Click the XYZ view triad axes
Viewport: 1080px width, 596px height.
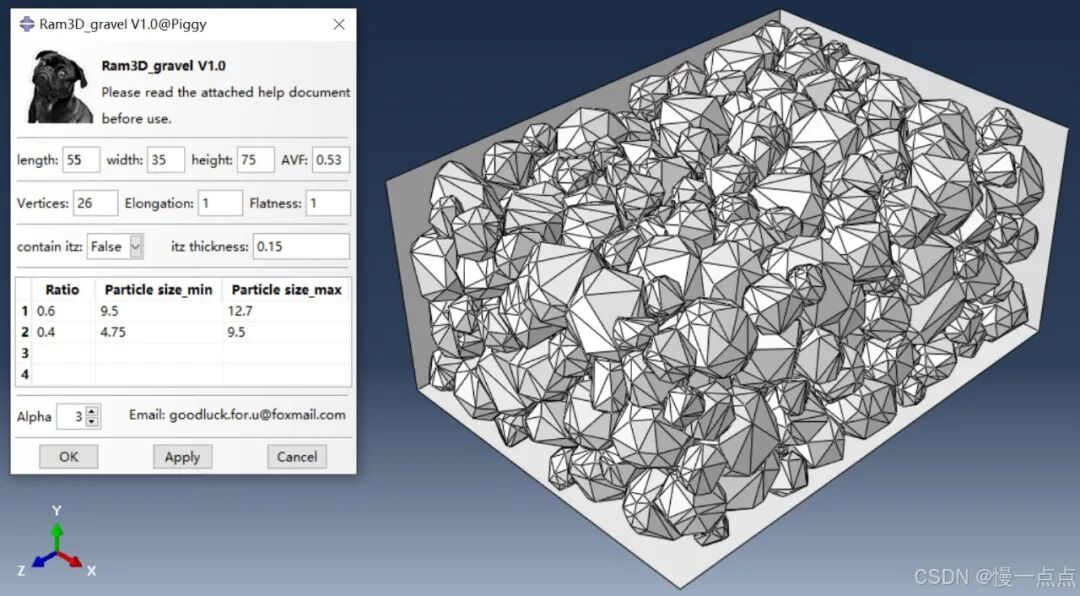[58, 542]
